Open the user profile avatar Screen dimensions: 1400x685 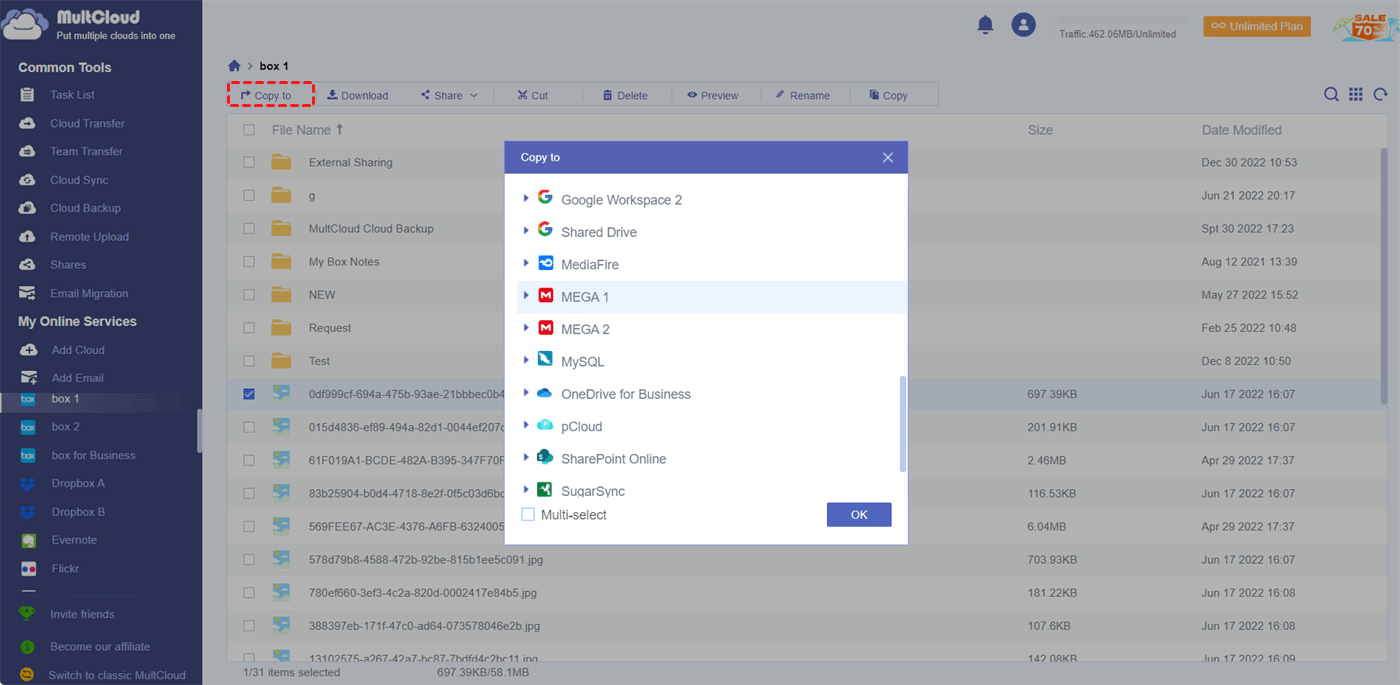tap(1023, 25)
